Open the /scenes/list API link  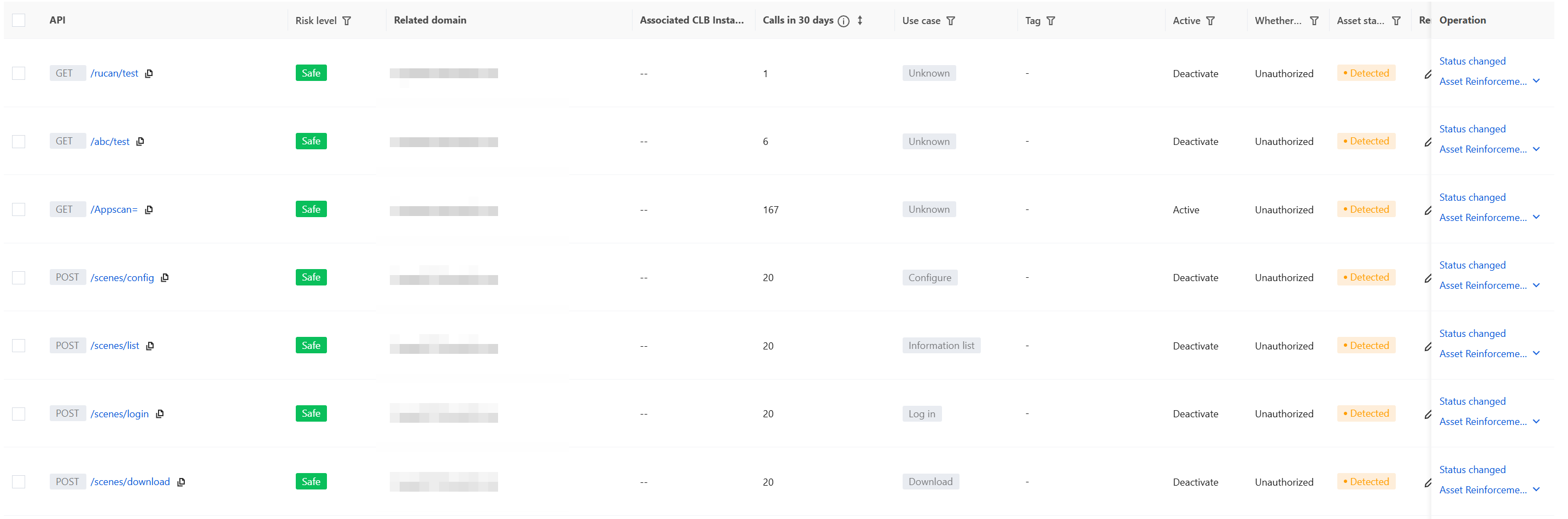115,346
